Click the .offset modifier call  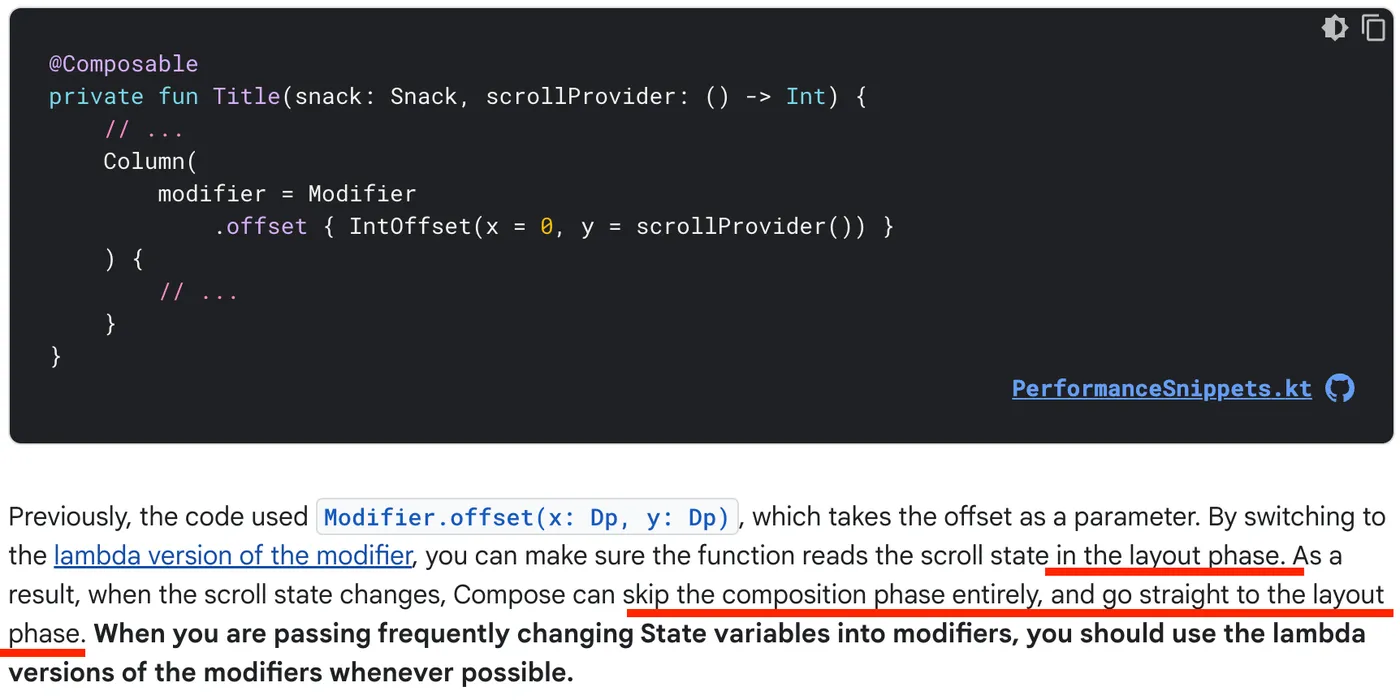260,226
